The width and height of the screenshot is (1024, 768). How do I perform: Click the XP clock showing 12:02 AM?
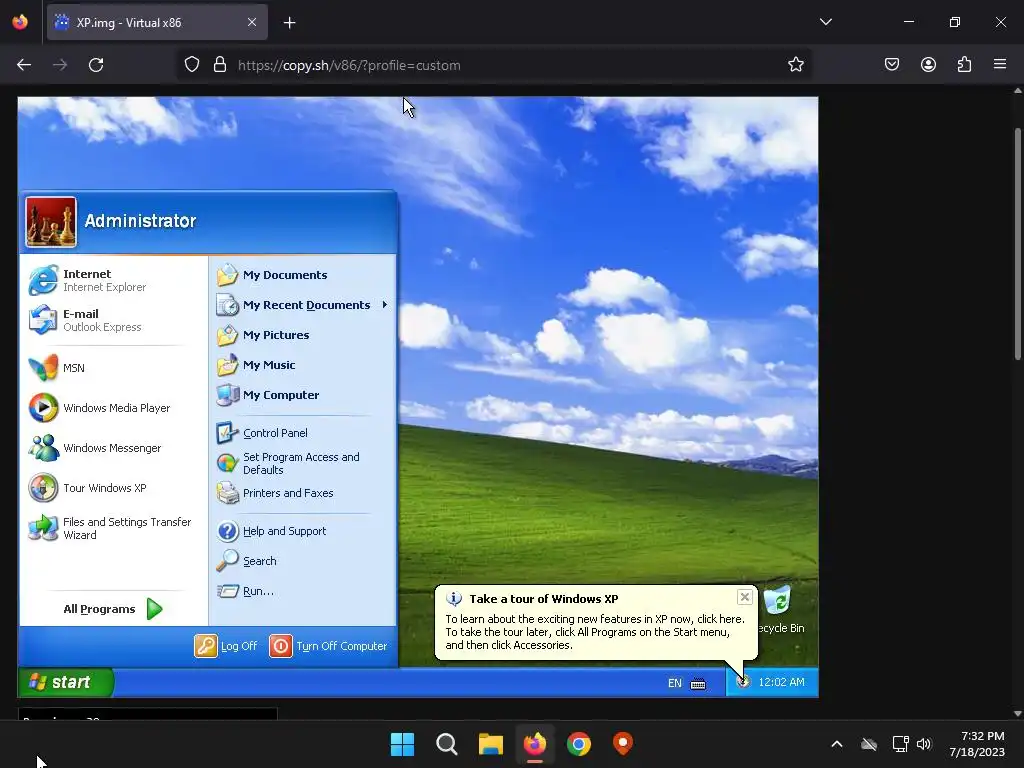click(x=781, y=682)
